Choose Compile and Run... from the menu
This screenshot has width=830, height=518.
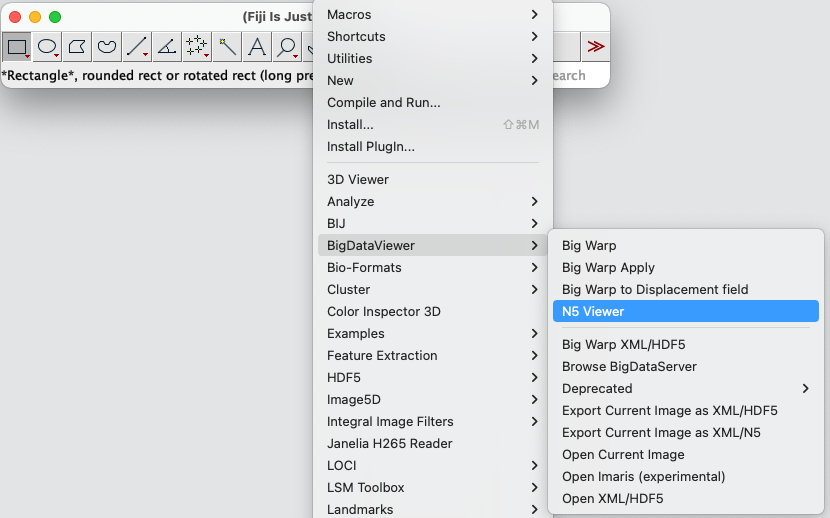pos(432,103)
